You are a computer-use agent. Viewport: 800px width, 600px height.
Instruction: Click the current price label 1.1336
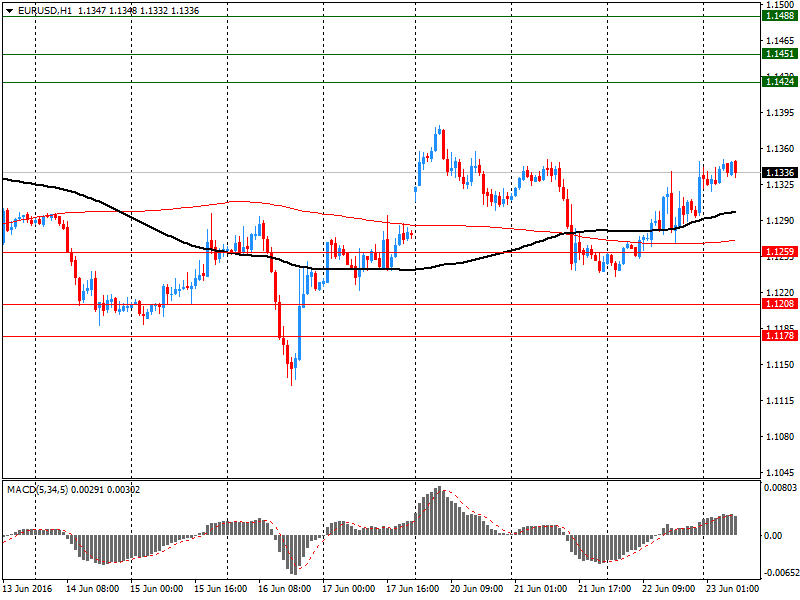tap(779, 173)
